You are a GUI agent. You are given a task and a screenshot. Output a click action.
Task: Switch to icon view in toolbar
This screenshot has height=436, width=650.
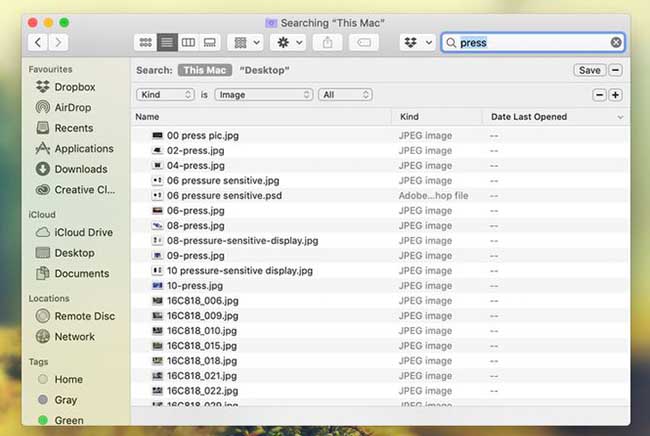(146, 42)
